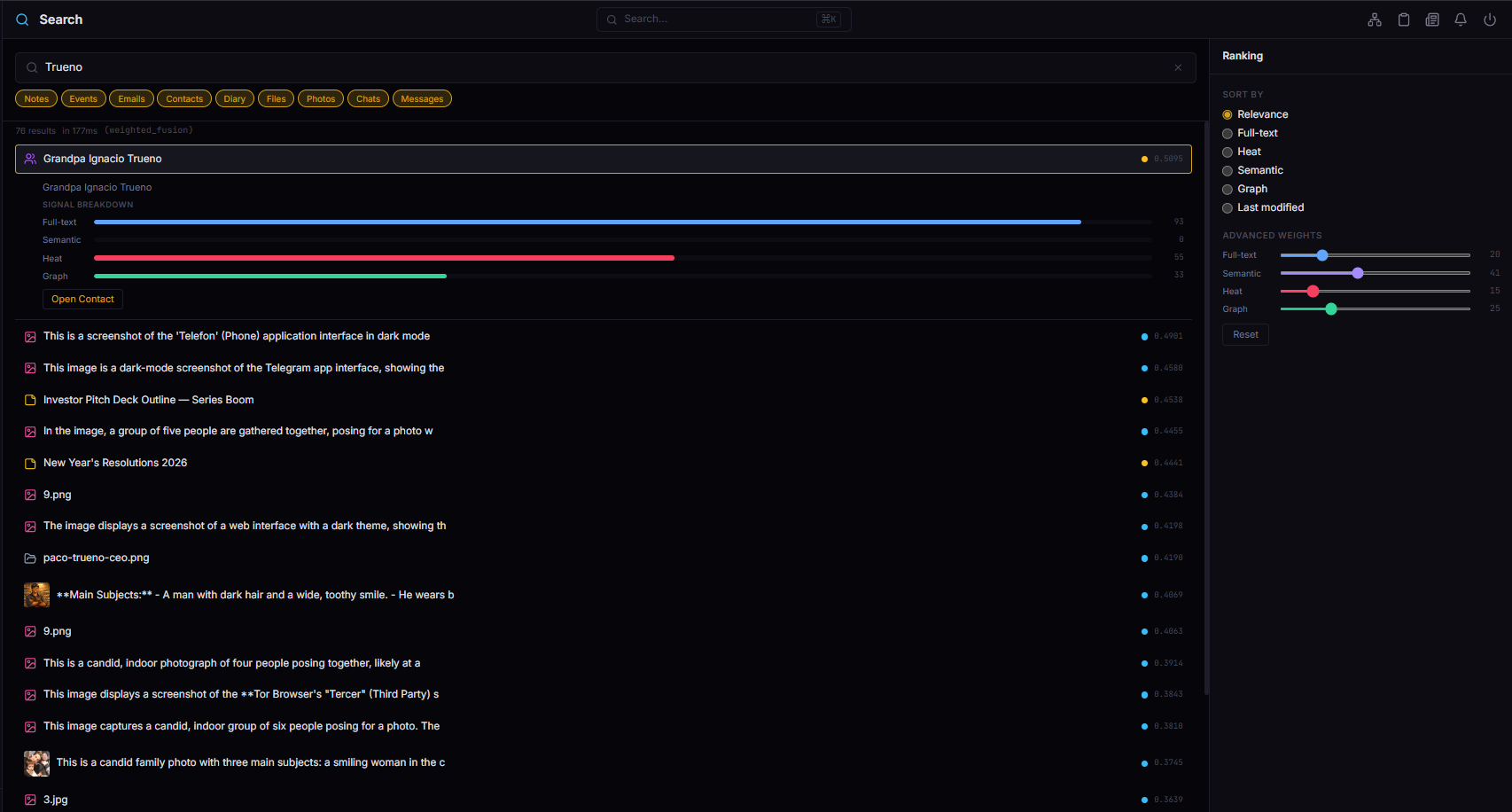Select the Diary filter

coord(234,98)
